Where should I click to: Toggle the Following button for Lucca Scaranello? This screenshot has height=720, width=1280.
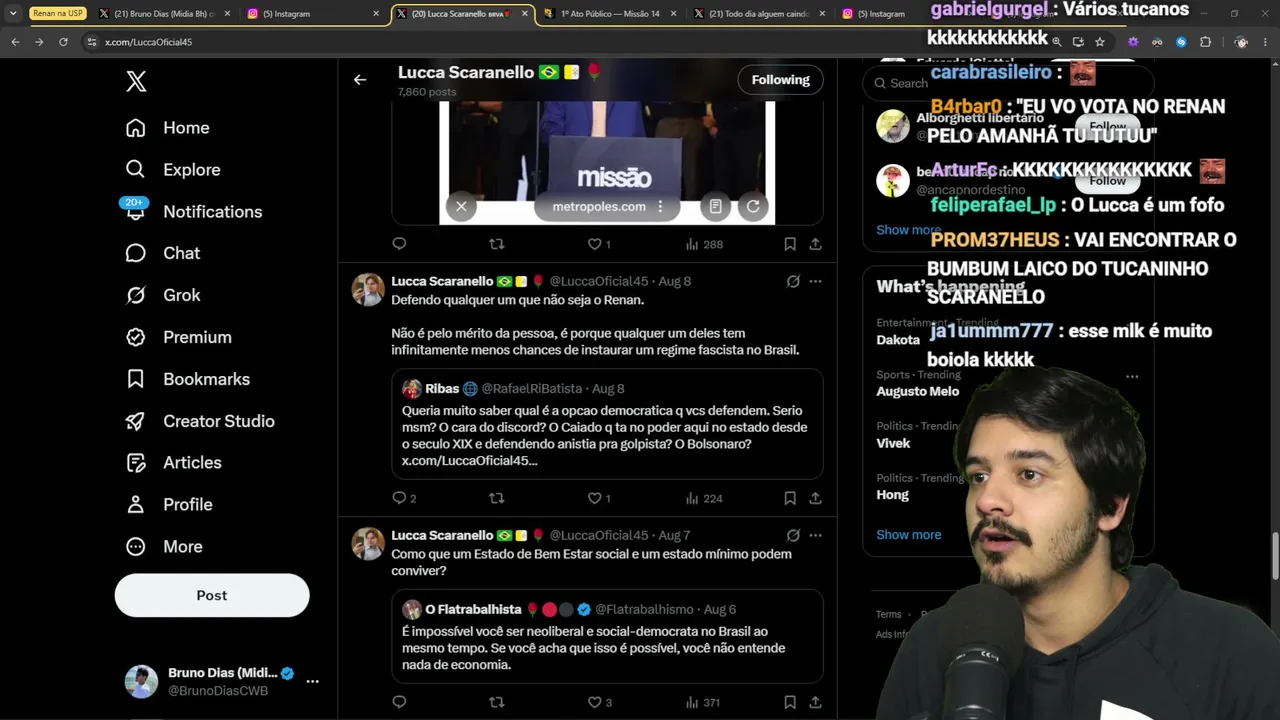click(x=780, y=80)
